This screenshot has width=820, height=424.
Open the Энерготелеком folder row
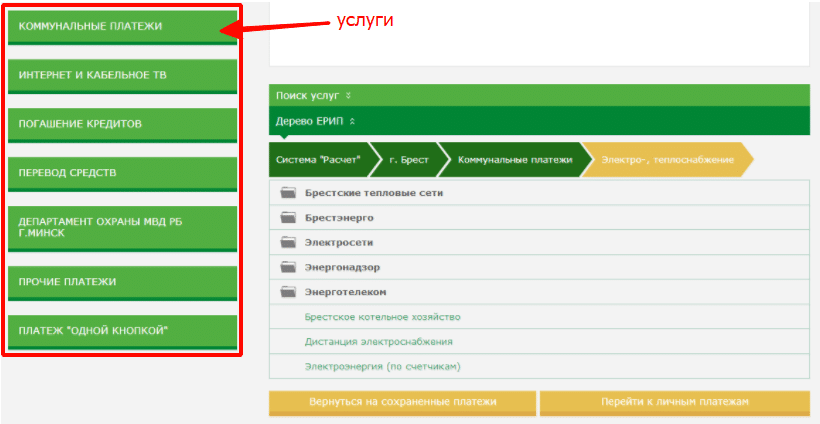(539, 292)
